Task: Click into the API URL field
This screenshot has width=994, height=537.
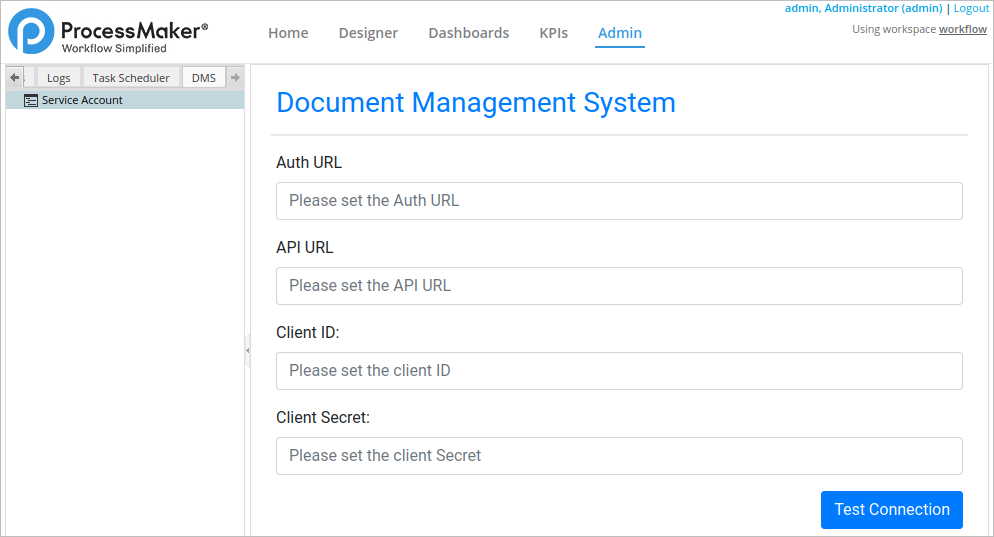Action: 619,286
